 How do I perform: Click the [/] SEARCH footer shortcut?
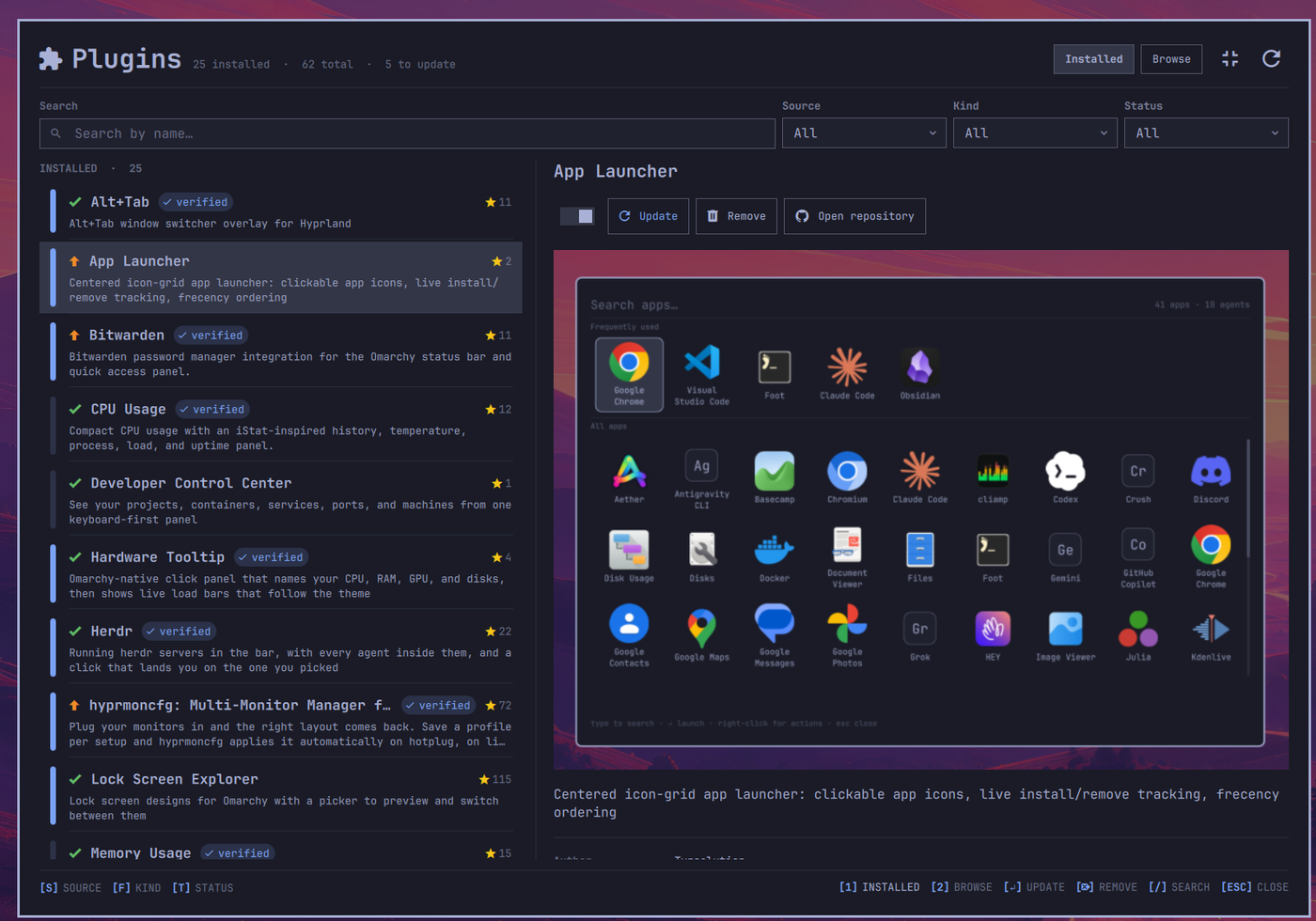pyautogui.click(x=1179, y=887)
